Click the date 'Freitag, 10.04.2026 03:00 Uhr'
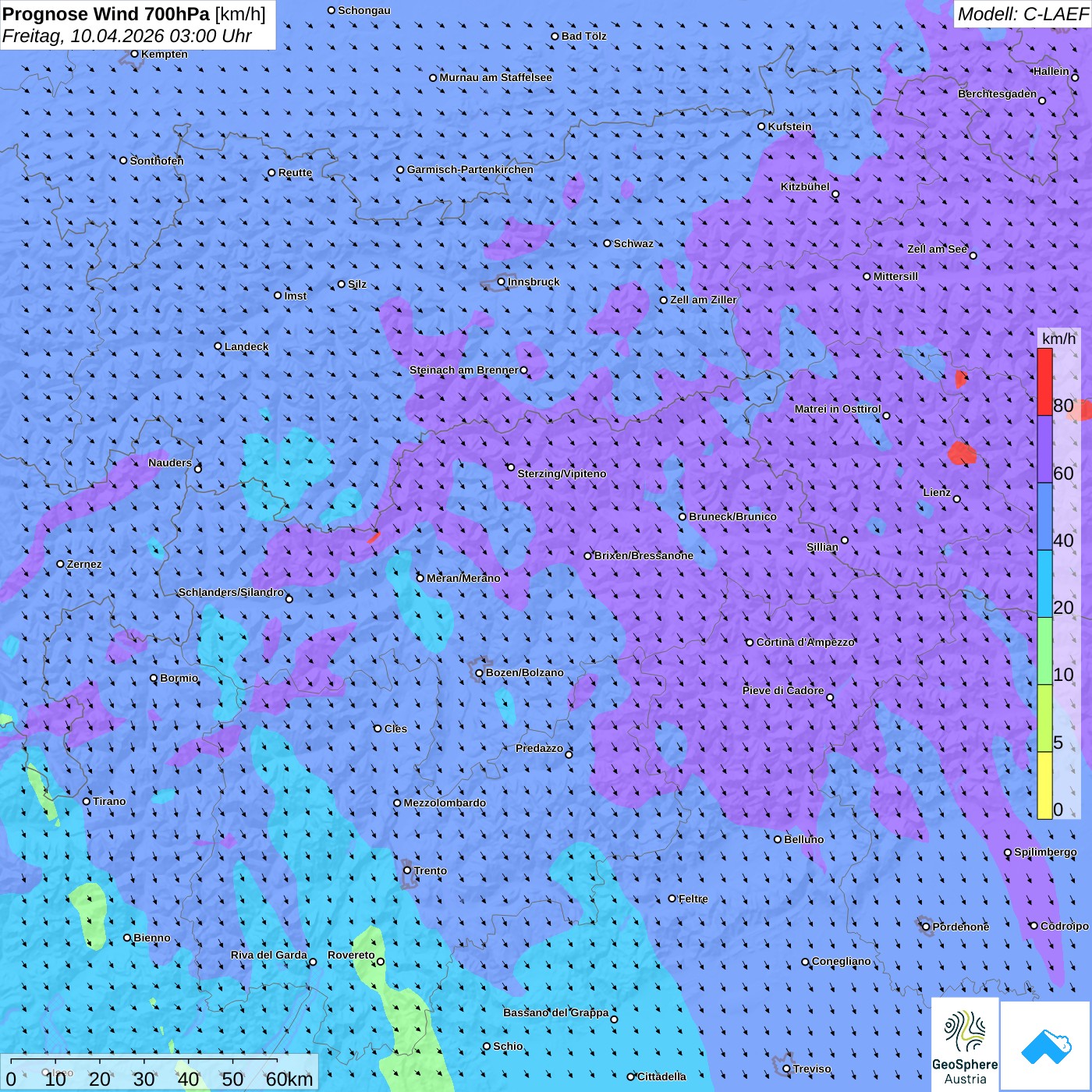The width and height of the screenshot is (1092, 1092). coord(127,36)
